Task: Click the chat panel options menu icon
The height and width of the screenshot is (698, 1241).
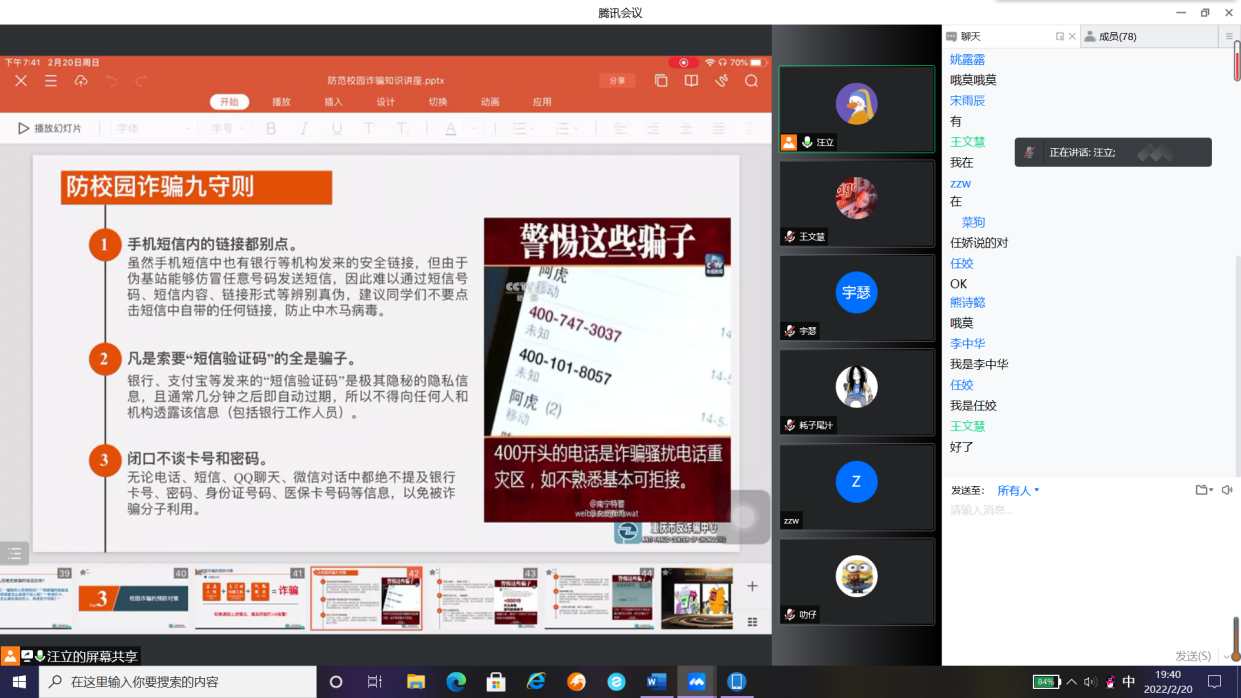Action: point(1229,37)
